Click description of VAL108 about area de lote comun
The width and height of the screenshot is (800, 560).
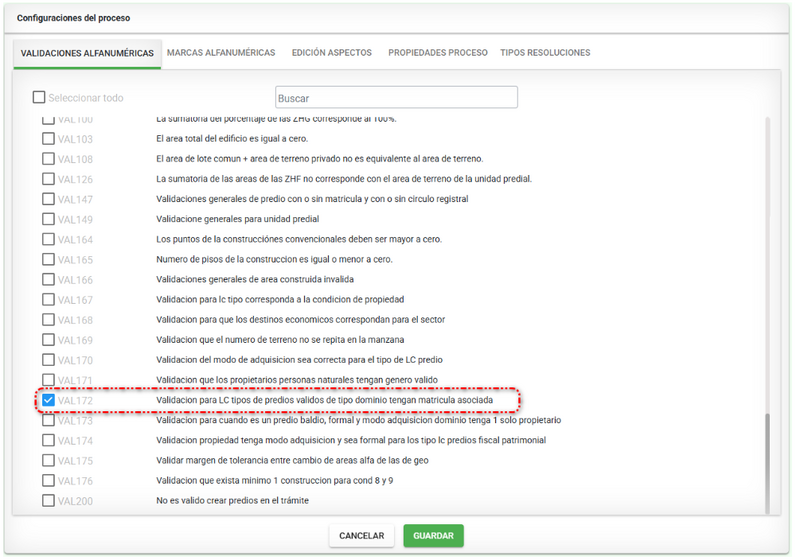pos(319,159)
